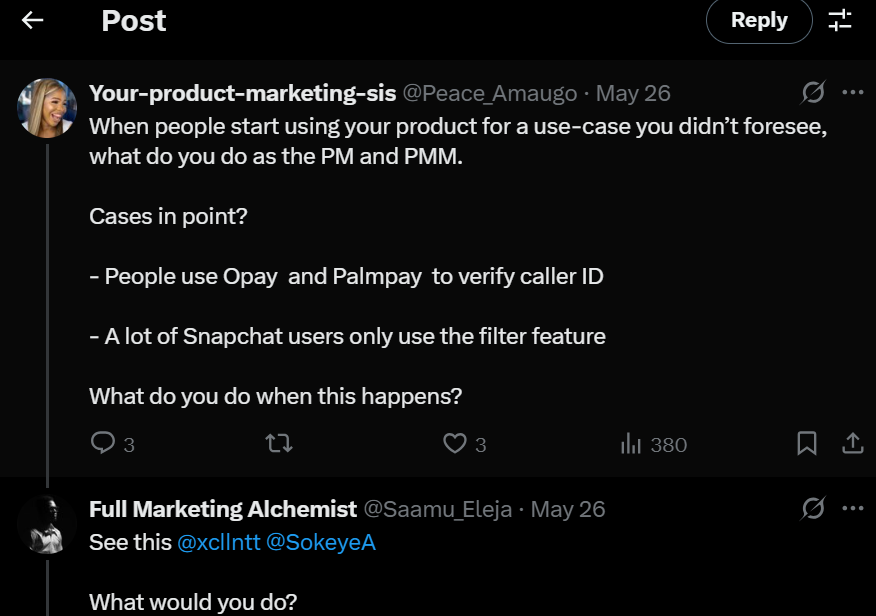Click the @Peace_Amaugo handle

(489, 93)
